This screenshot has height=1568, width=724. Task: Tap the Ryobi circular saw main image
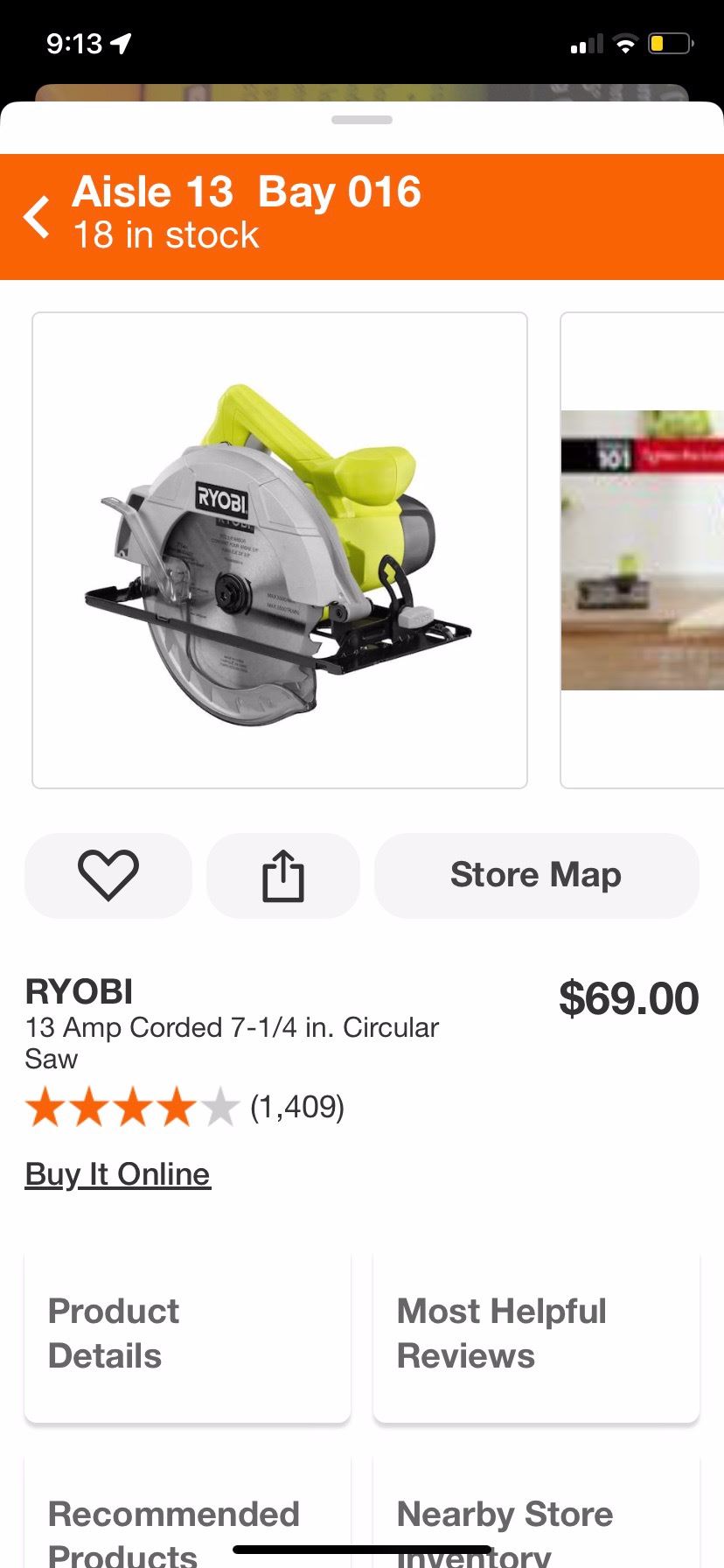pyautogui.click(x=280, y=550)
